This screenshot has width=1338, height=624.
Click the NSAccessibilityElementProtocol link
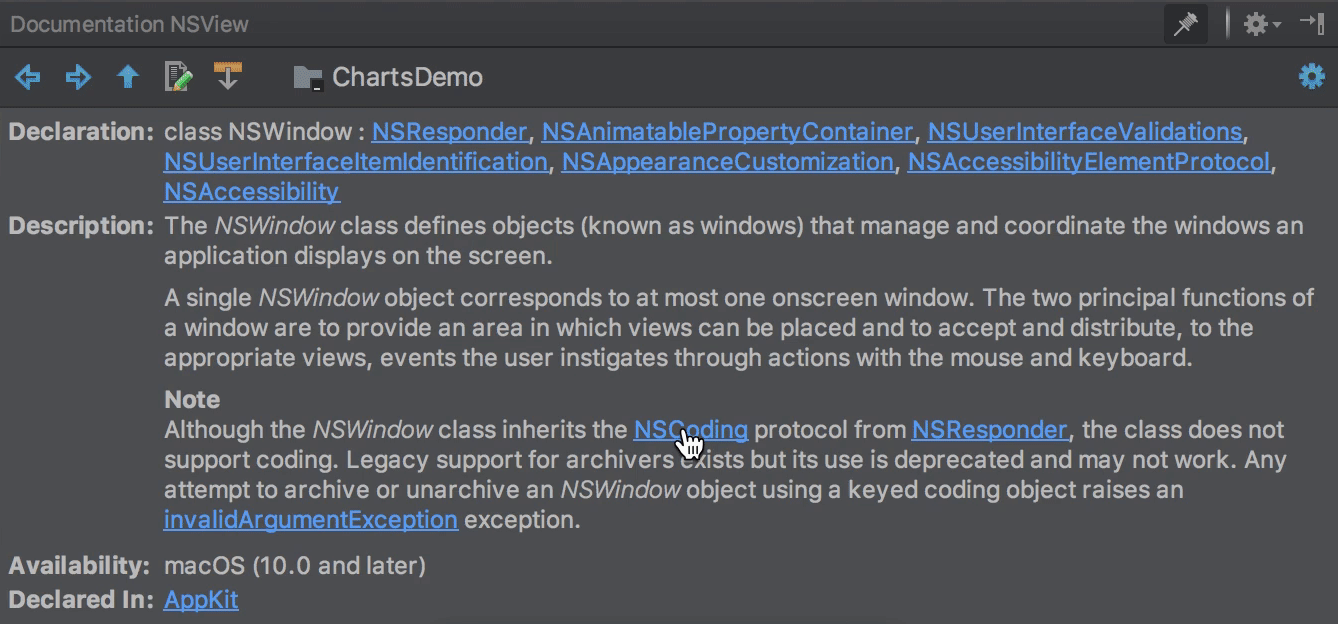click(x=1089, y=161)
